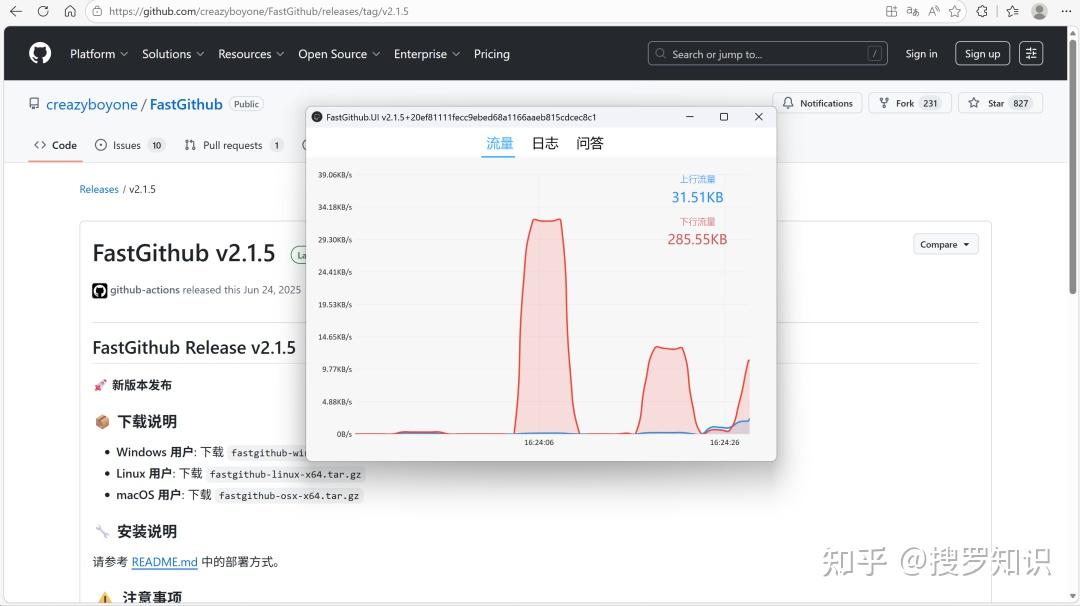This screenshot has height=606, width=1080.
Task: Click the Public repository badge
Action: (x=246, y=104)
